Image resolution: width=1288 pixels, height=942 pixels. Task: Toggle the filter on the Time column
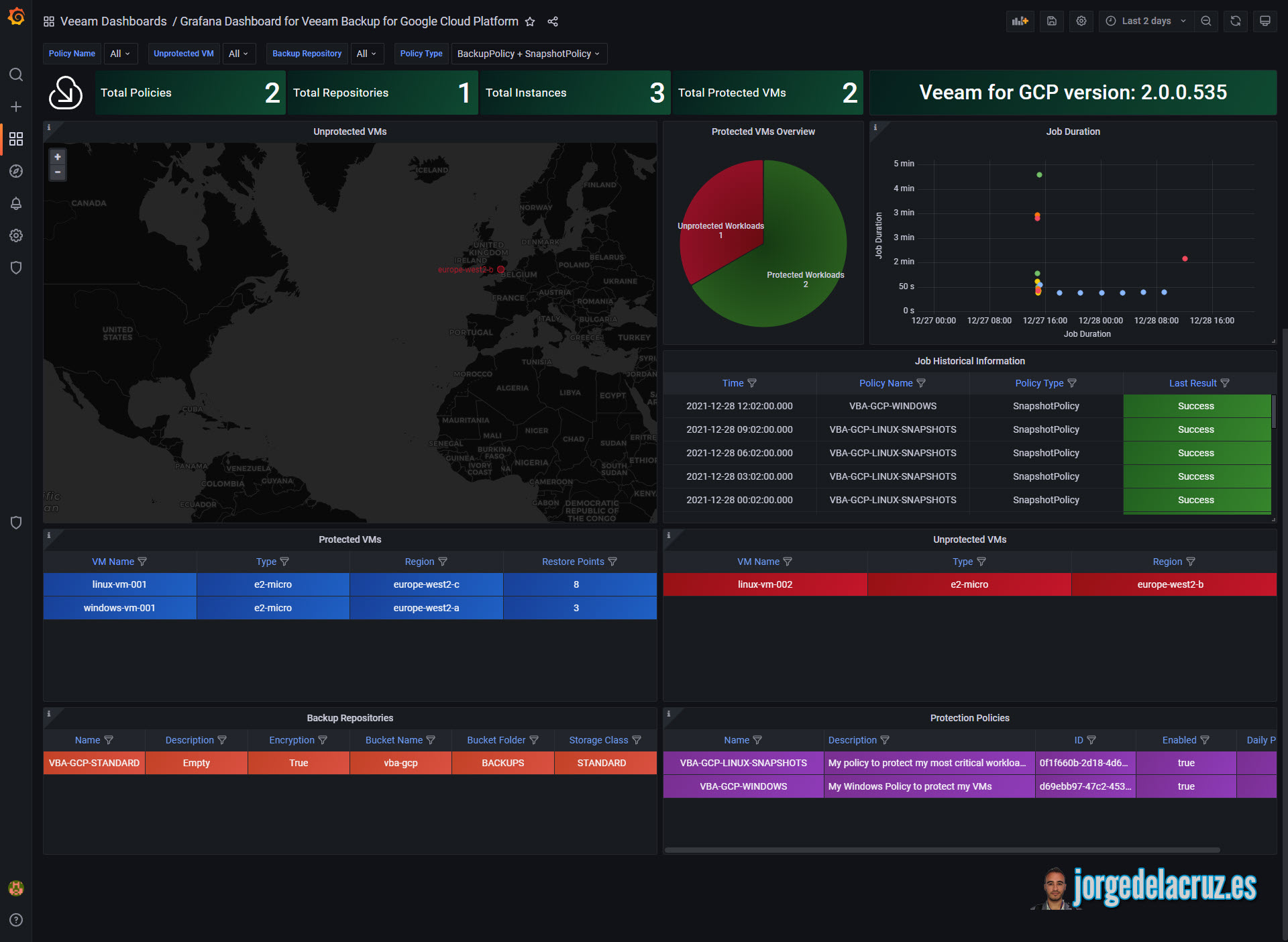[x=753, y=383]
